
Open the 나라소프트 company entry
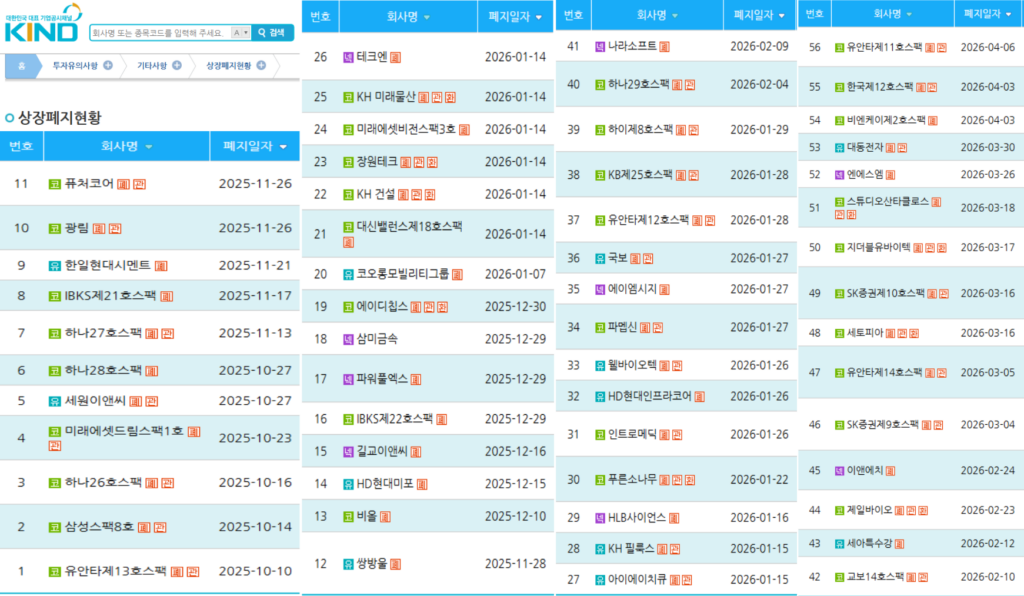point(634,45)
